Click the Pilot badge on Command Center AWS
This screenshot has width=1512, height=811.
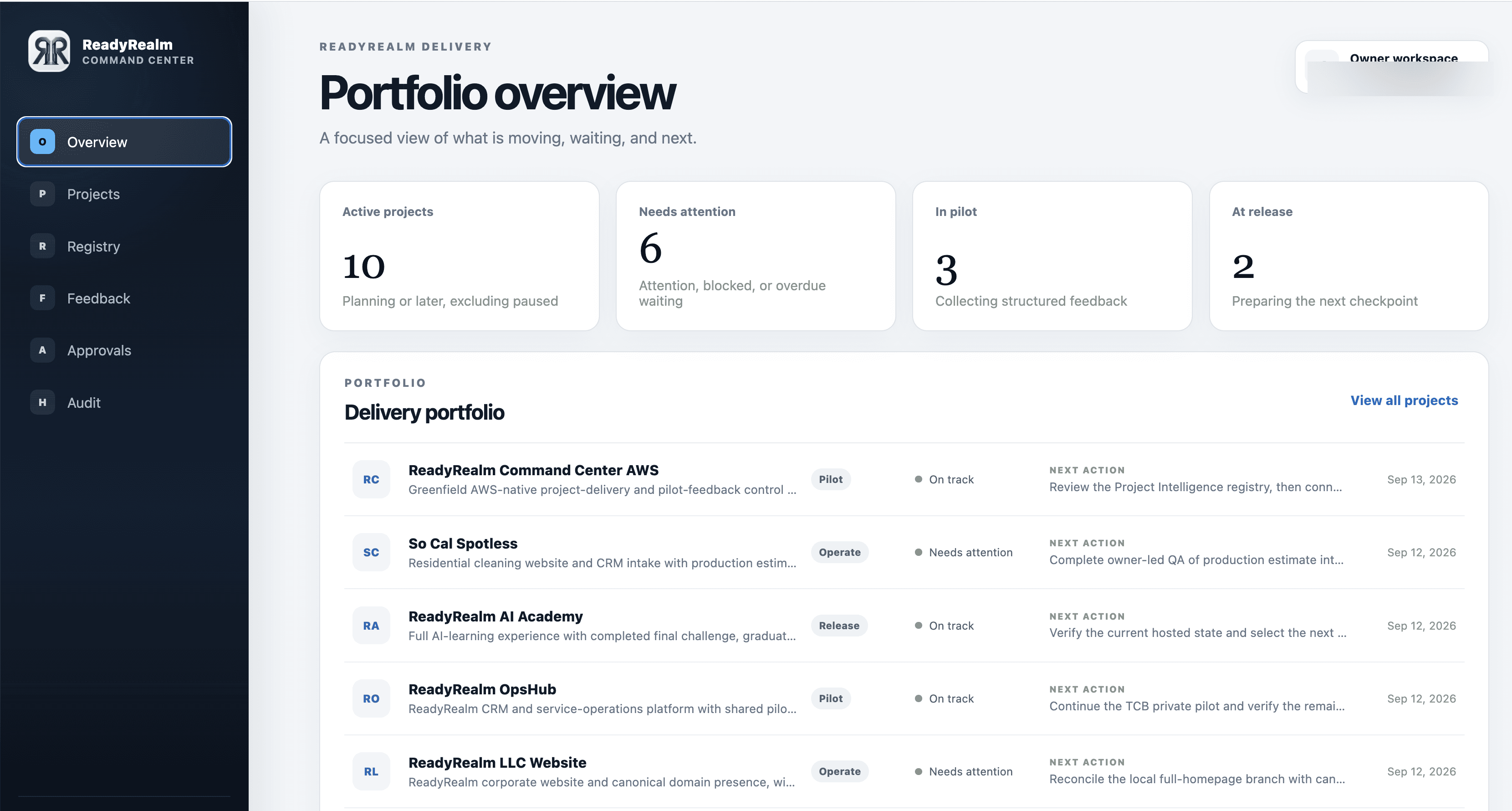(831, 479)
